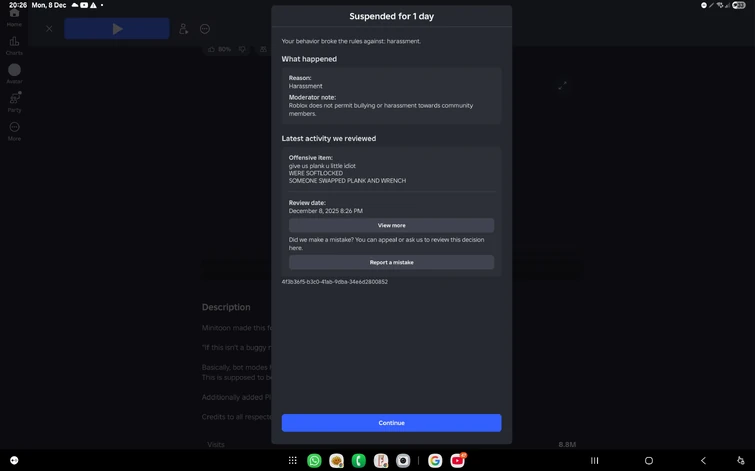Viewport: 755px width, 471px height.
Task: Open the cookie game app in taskbar
Action: coord(336,461)
